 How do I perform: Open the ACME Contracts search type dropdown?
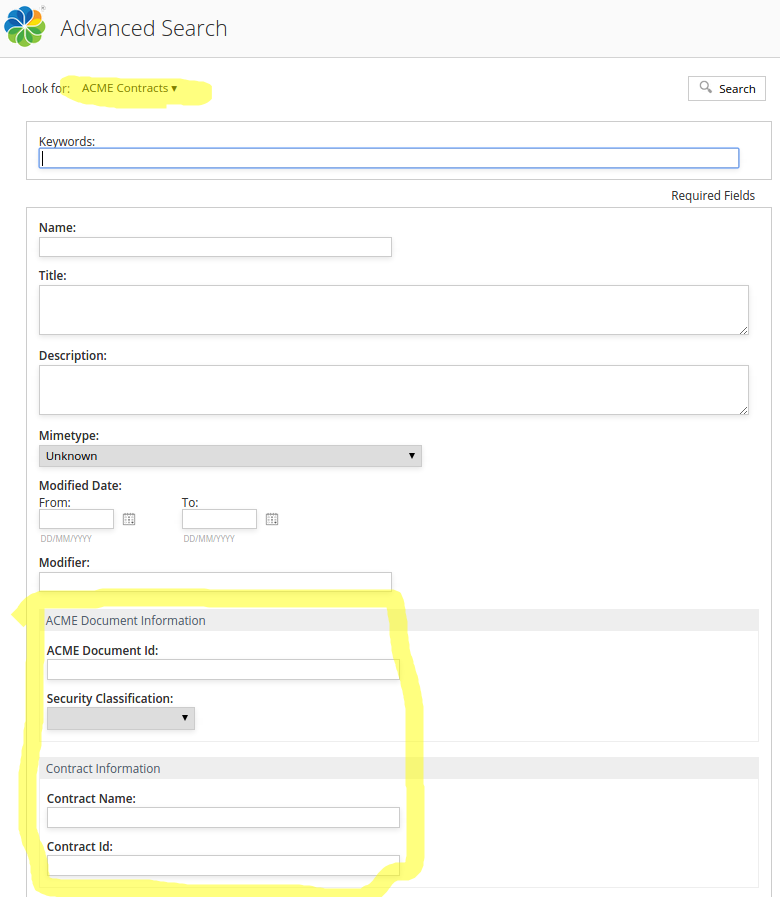click(130, 88)
